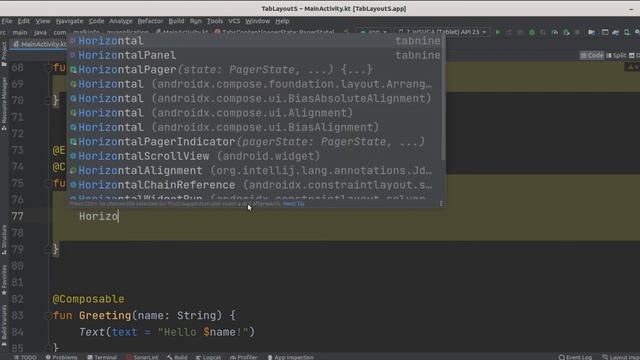Open the VCS menu
This screenshot has width=640, height=360.
(x=234, y=21)
